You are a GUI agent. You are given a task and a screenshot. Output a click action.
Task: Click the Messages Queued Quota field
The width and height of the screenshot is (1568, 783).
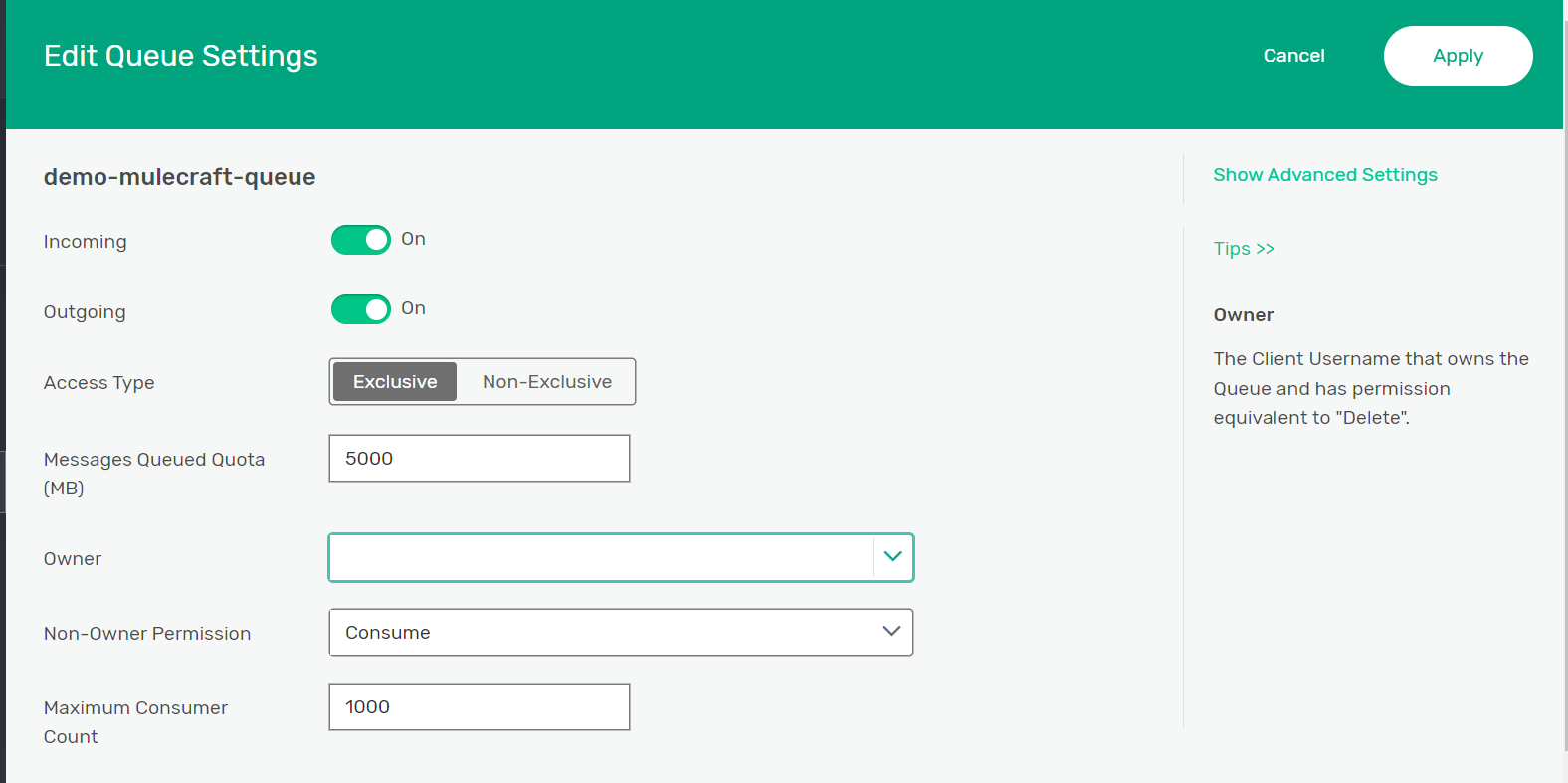pyautogui.click(x=479, y=459)
